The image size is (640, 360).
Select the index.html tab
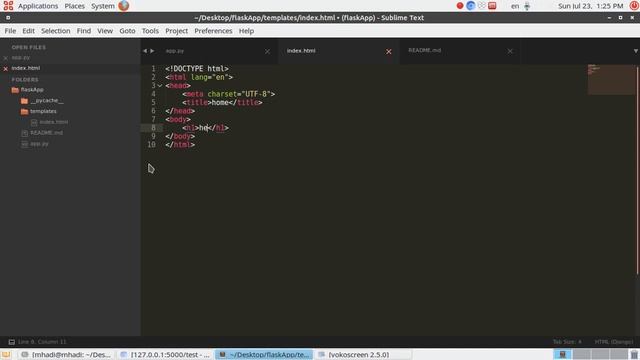(301, 51)
